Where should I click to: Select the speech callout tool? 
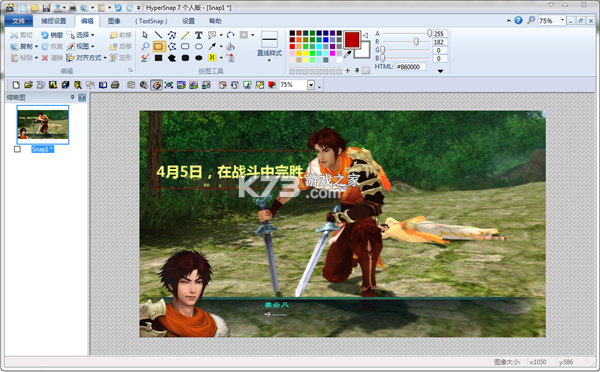pos(212,35)
